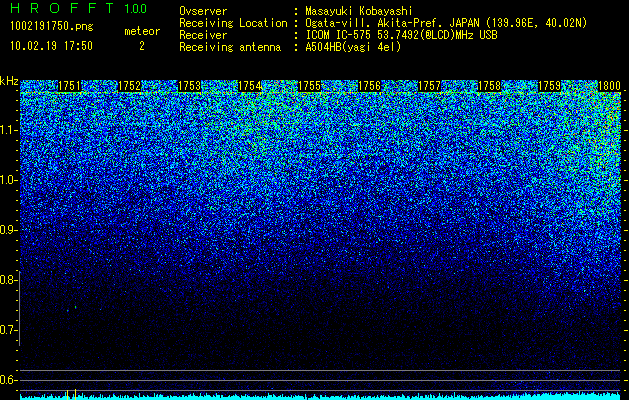Click the date stamp 10.02.19 17:50
Viewport: 629px width, 400px height.
(51, 46)
